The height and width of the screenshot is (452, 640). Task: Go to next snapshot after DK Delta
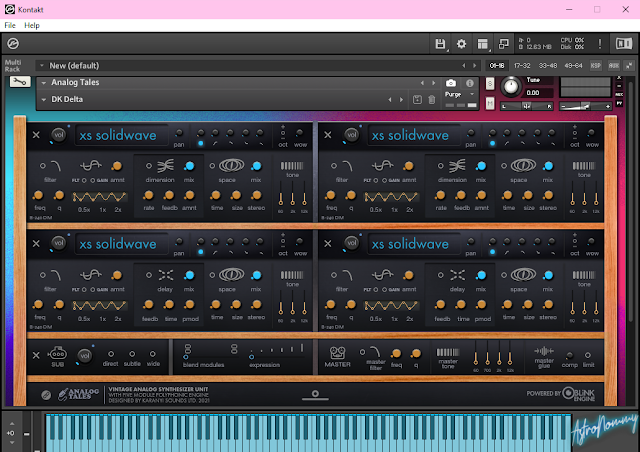(401, 99)
